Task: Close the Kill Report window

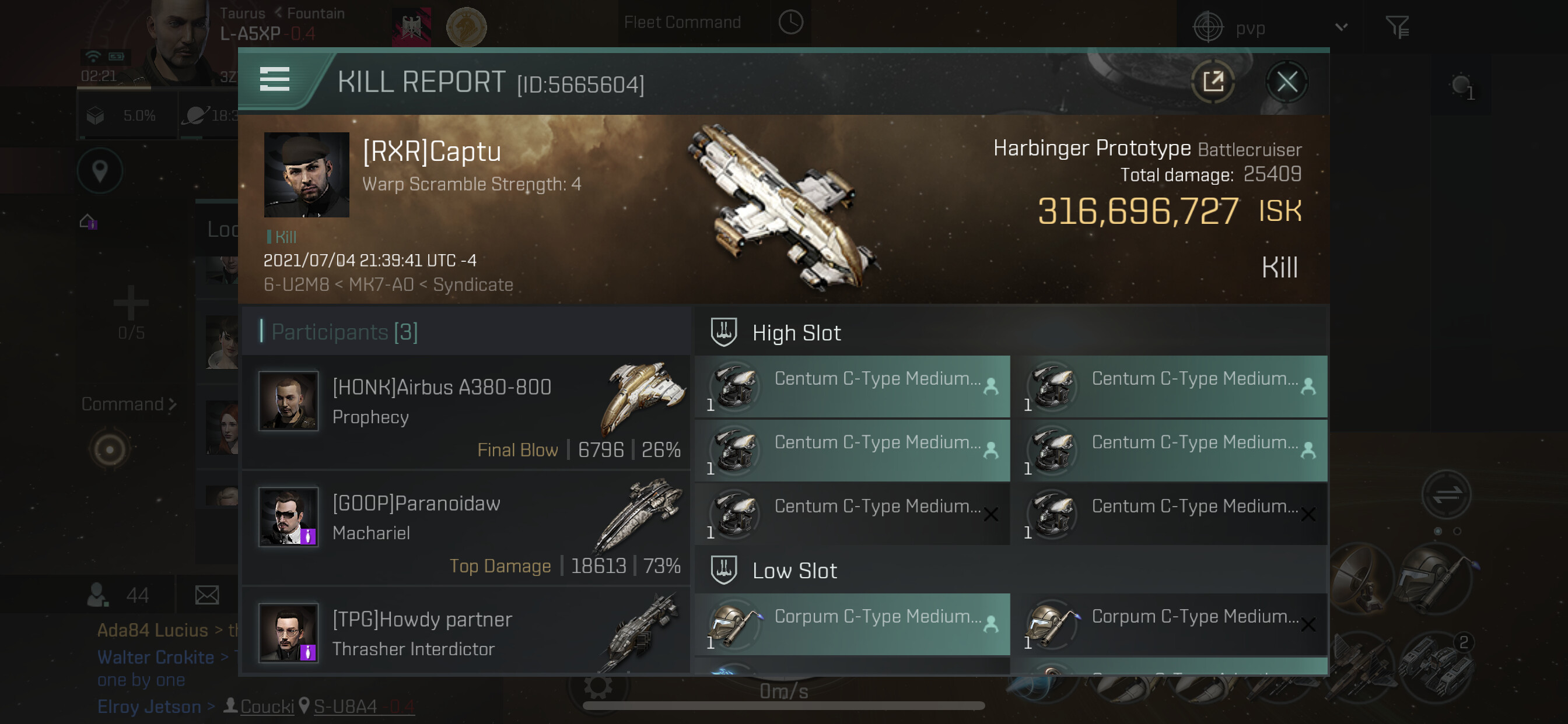Action: pyautogui.click(x=1286, y=82)
